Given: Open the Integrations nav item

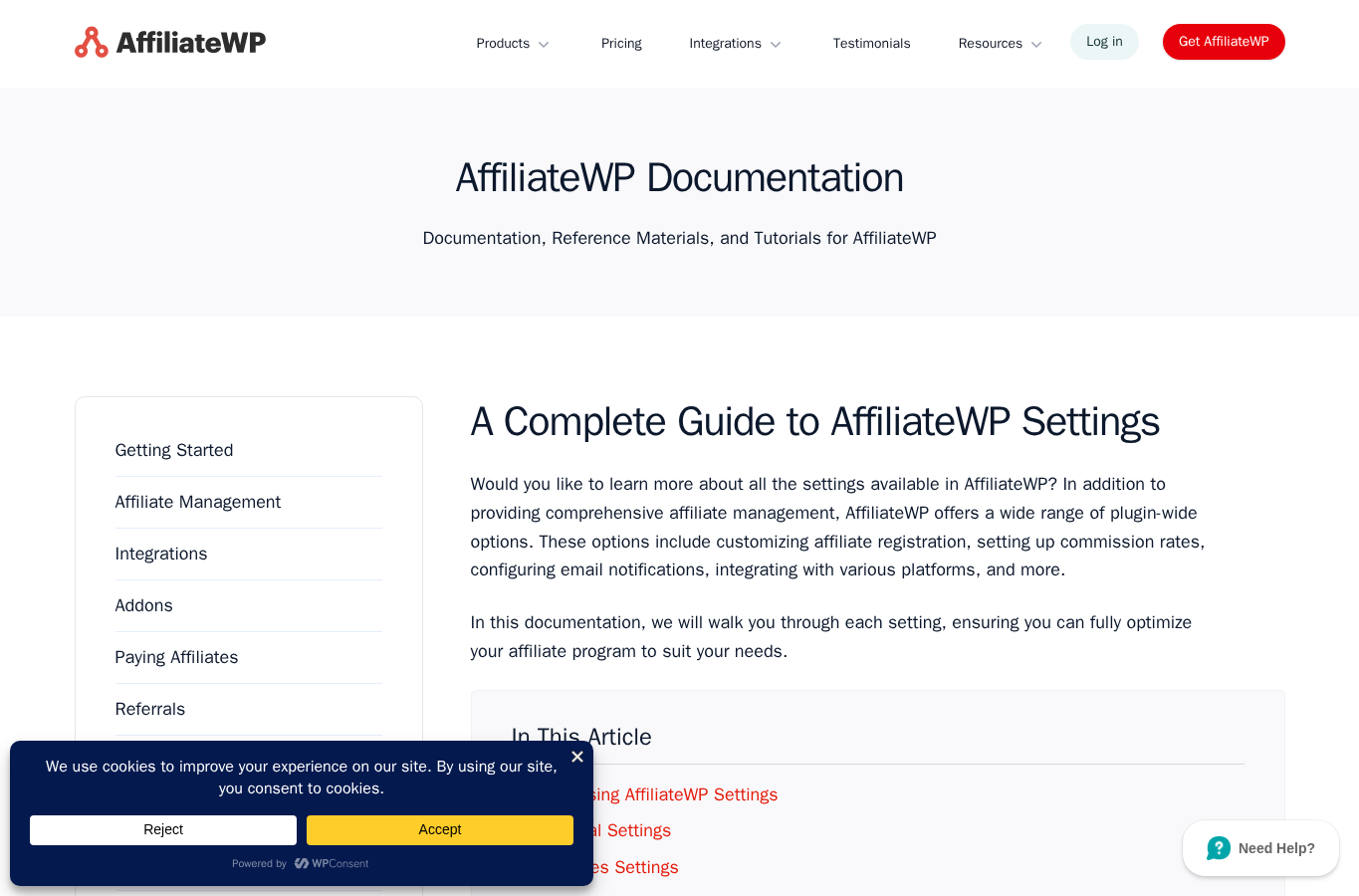Looking at the screenshot, I should 725,44.
